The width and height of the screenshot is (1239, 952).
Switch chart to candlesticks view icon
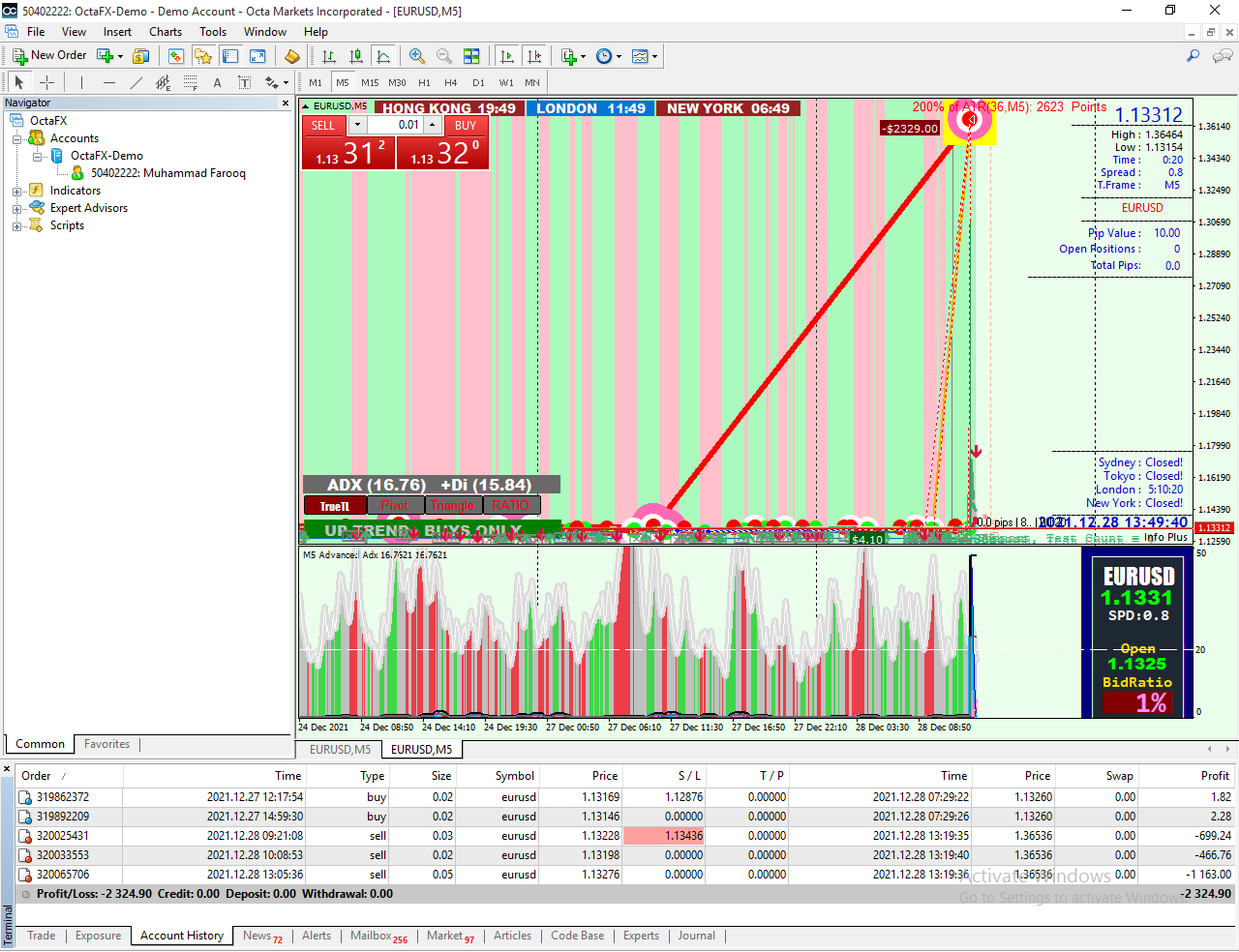[x=356, y=56]
